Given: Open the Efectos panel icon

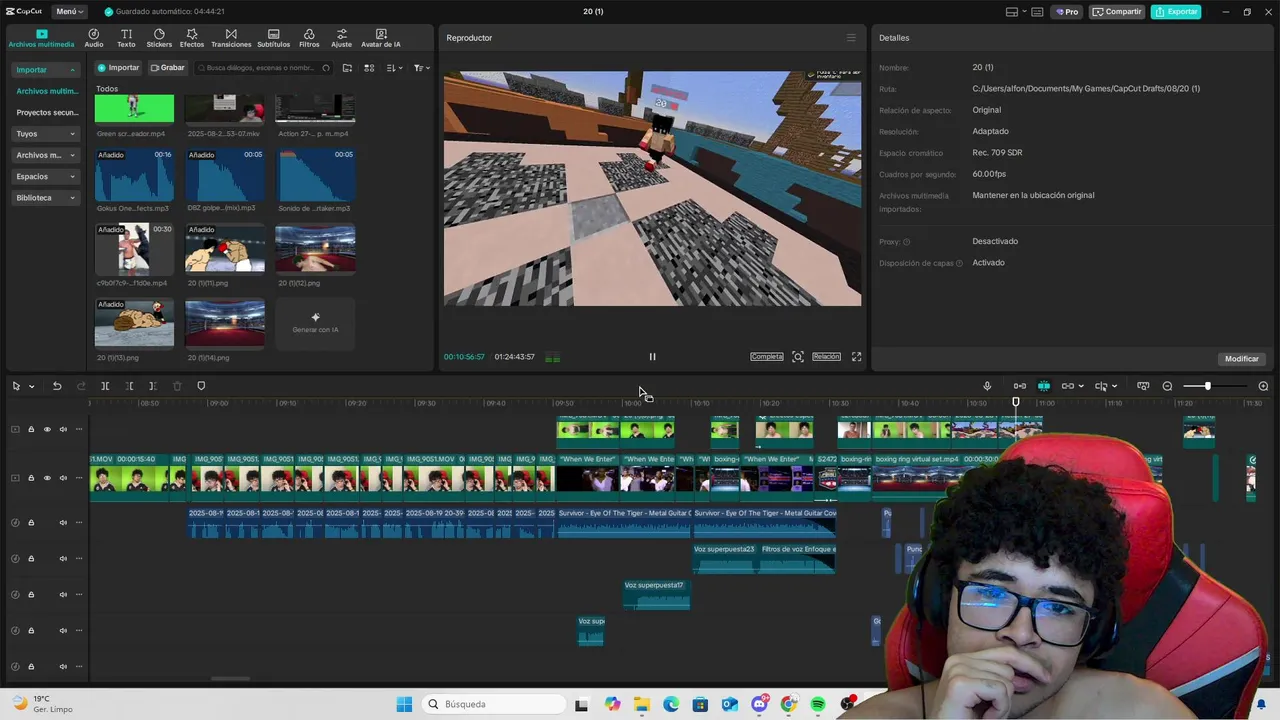Looking at the screenshot, I should pyautogui.click(x=192, y=38).
